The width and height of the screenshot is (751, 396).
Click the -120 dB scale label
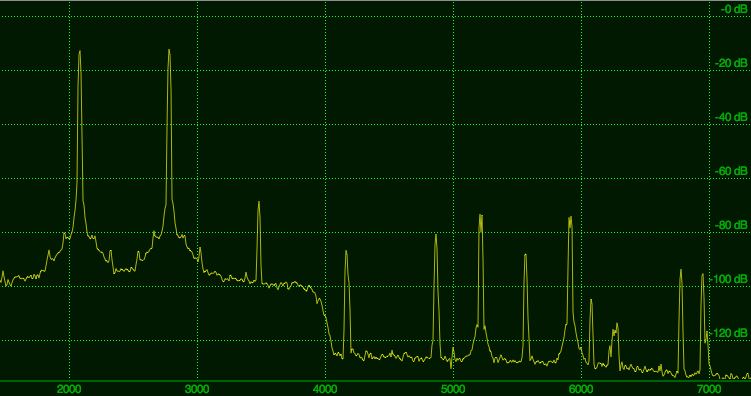click(729, 333)
